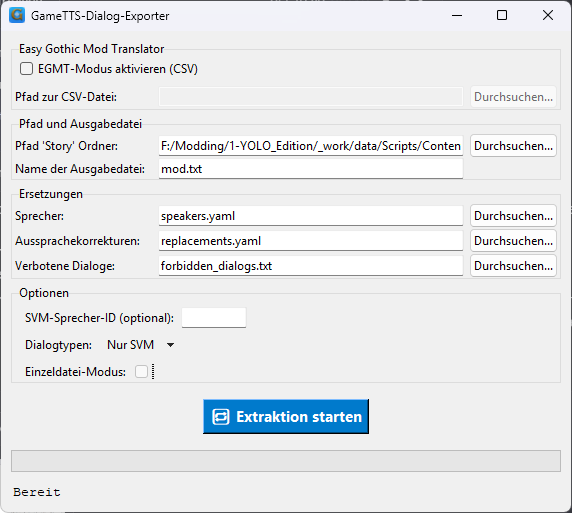Minimize the GameTTS-Dialog-Exporter window
Screen dimensions: 572x513
click(x=457, y=15)
